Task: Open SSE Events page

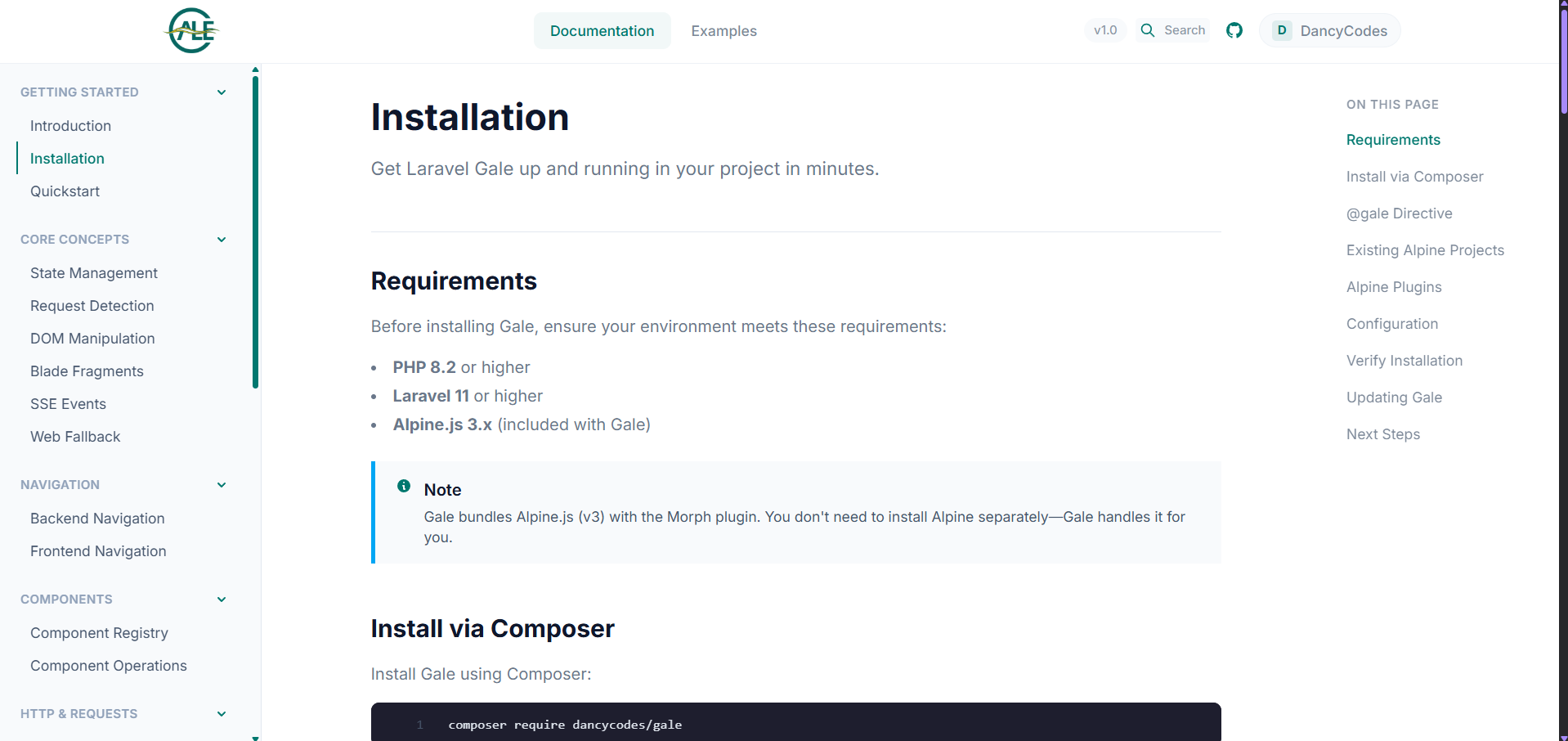Action: (x=68, y=404)
